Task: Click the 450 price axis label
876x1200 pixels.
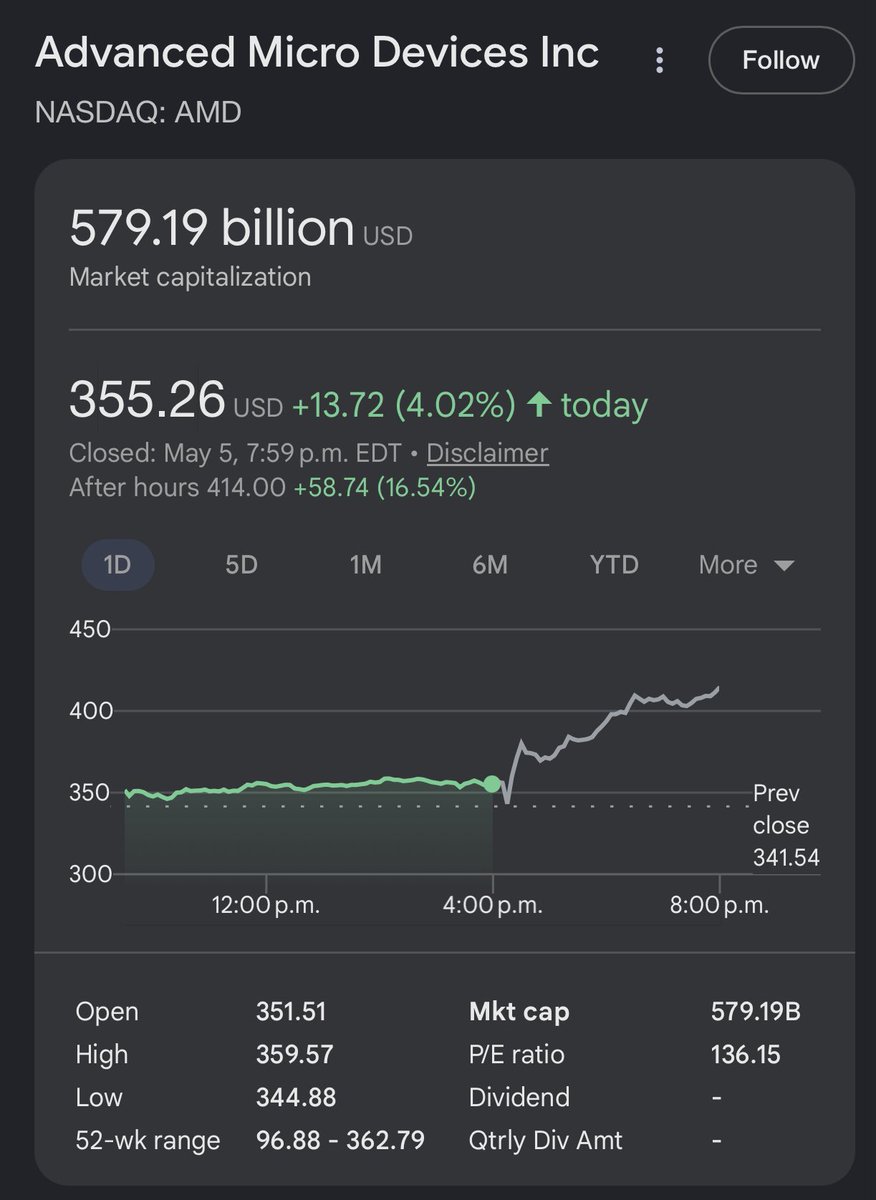Action: [90, 630]
